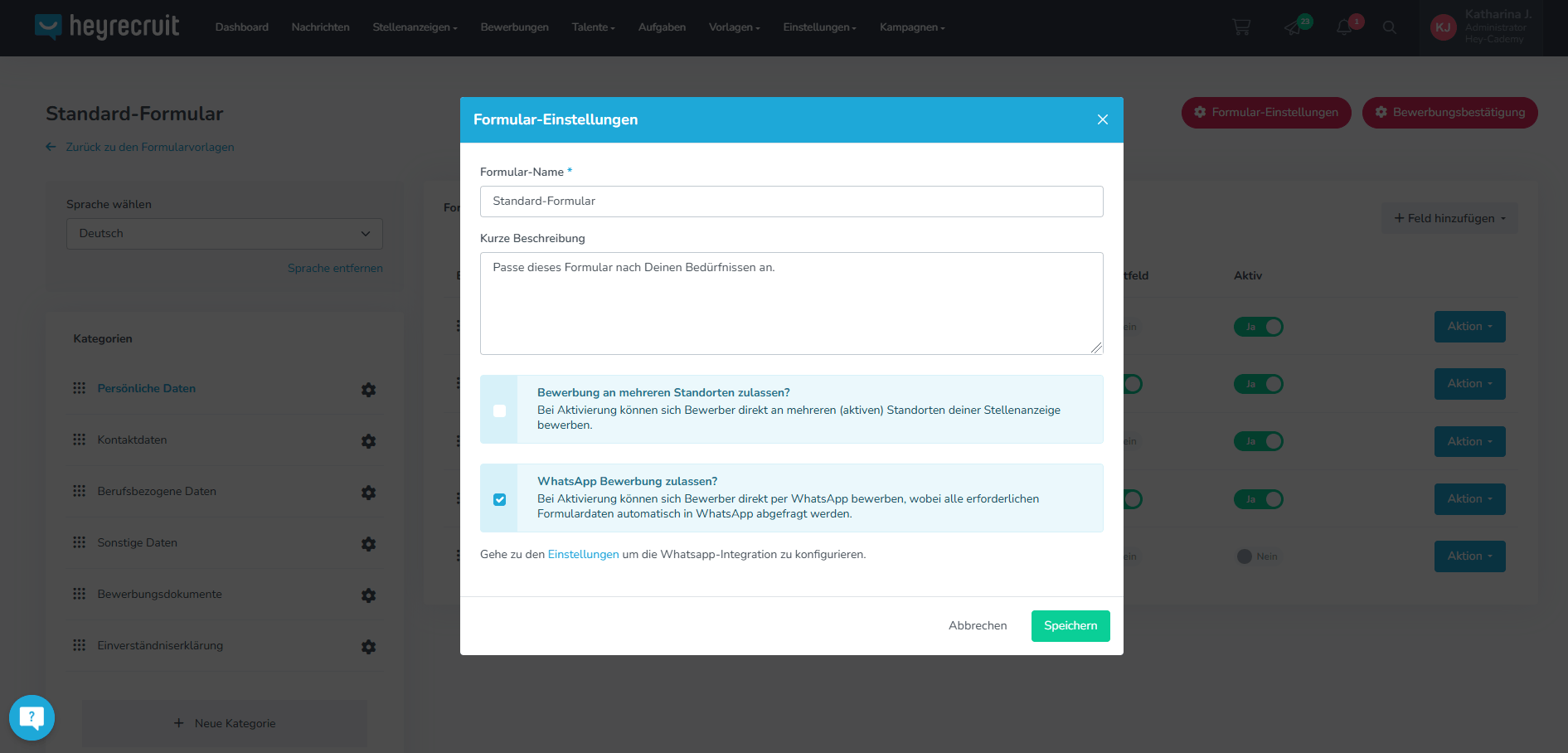Open the help chat bubble widget
Viewport: 1568px width, 753px height.
tap(32, 717)
